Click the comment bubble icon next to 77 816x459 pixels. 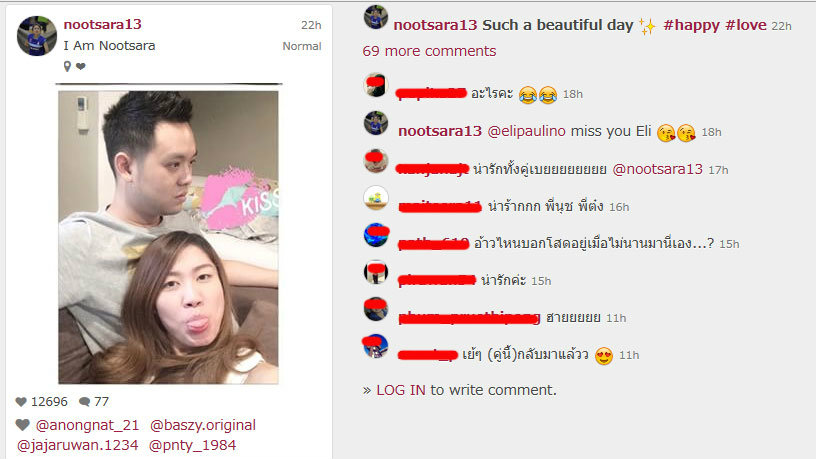(x=84, y=402)
